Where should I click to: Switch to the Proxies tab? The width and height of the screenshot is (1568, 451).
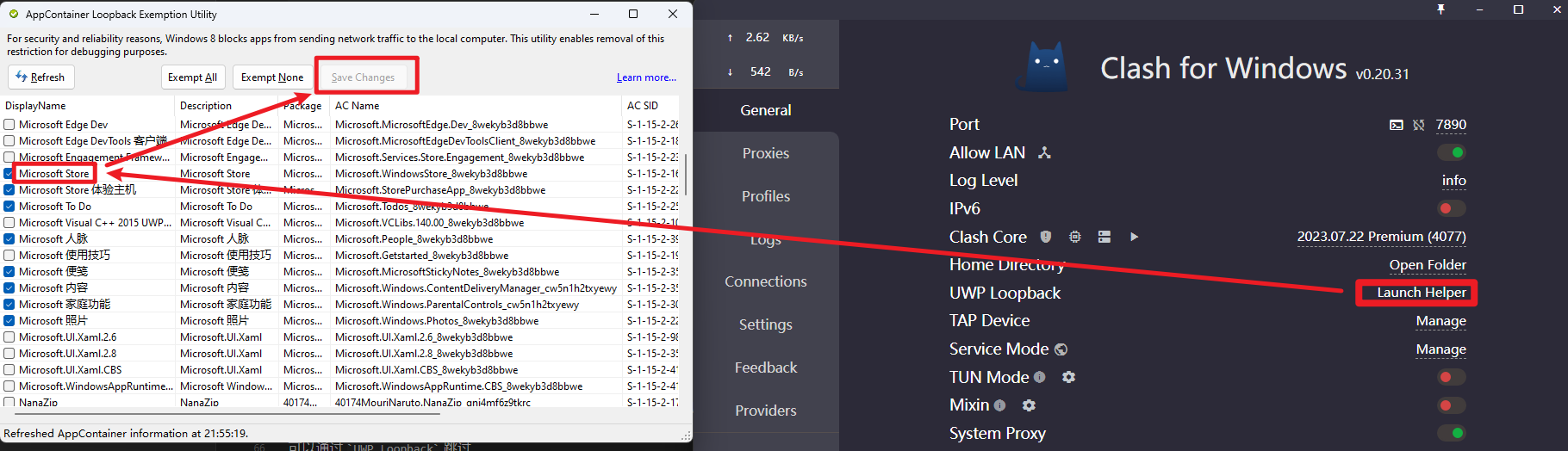click(765, 153)
